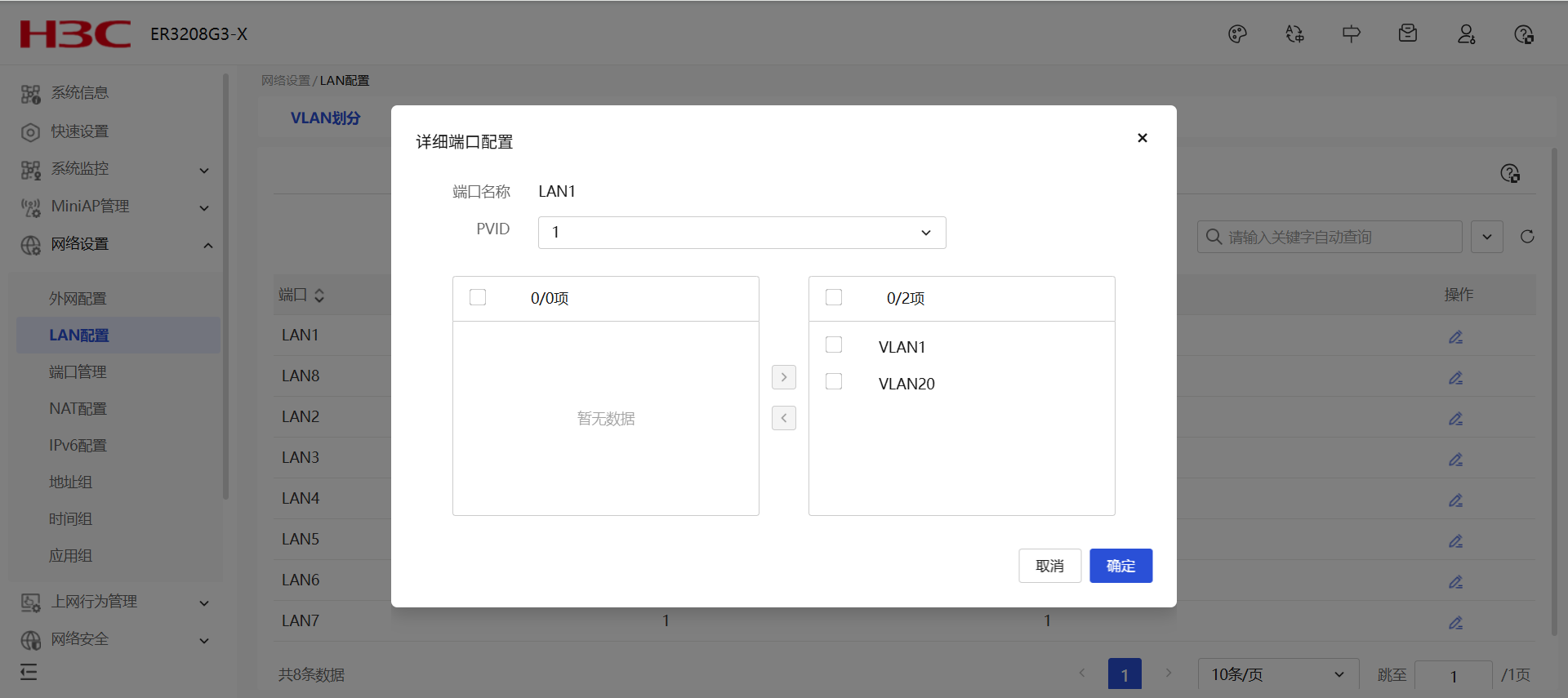This screenshot has height=698, width=1568.
Task: Click the edit icon for LAN7 row
Action: coord(1455,623)
